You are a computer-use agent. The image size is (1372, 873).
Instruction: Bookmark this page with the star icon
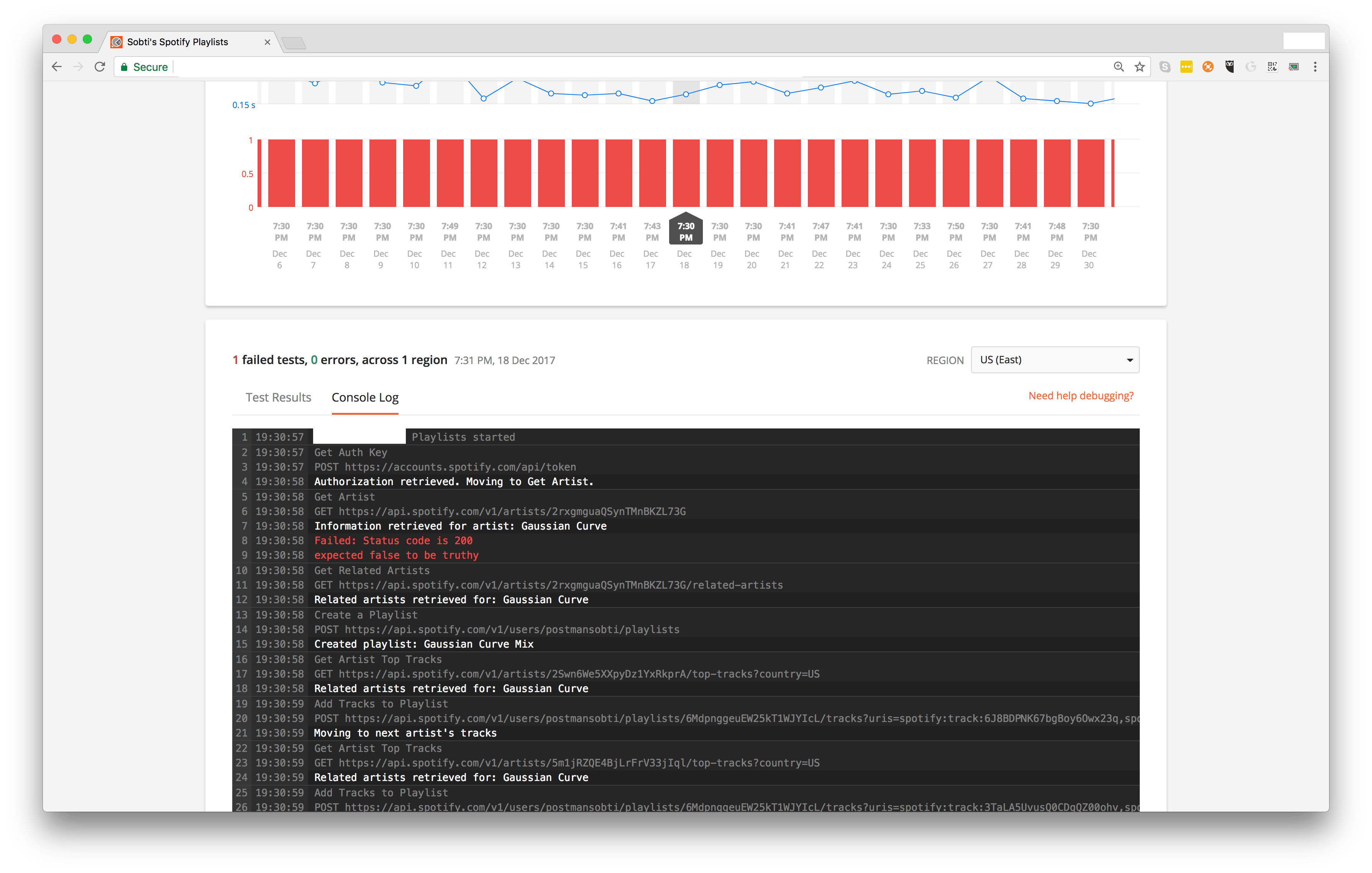(x=1139, y=67)
